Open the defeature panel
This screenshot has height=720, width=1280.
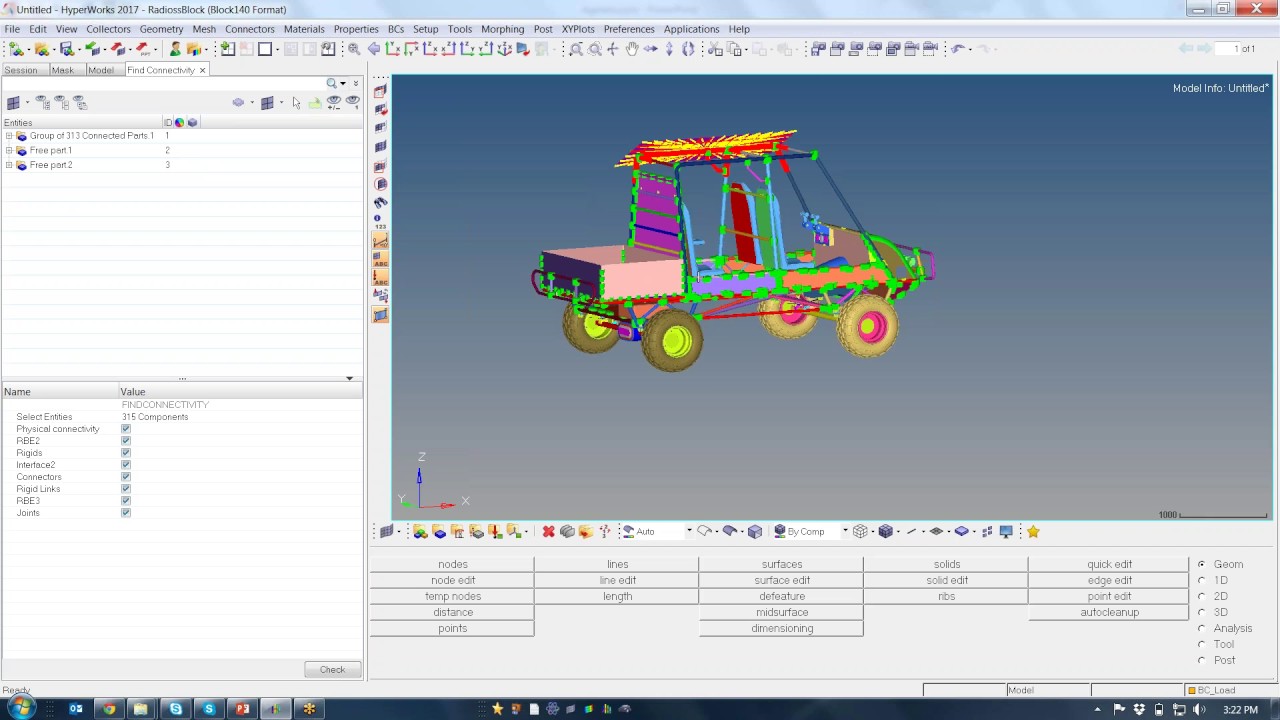(x=782, y=596)
